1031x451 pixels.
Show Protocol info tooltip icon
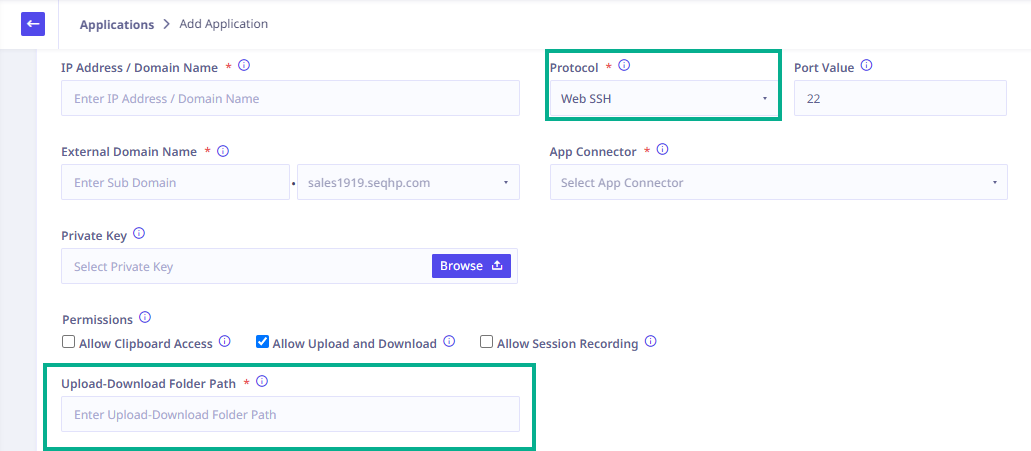pyautogui.click(x=625, y=66)
